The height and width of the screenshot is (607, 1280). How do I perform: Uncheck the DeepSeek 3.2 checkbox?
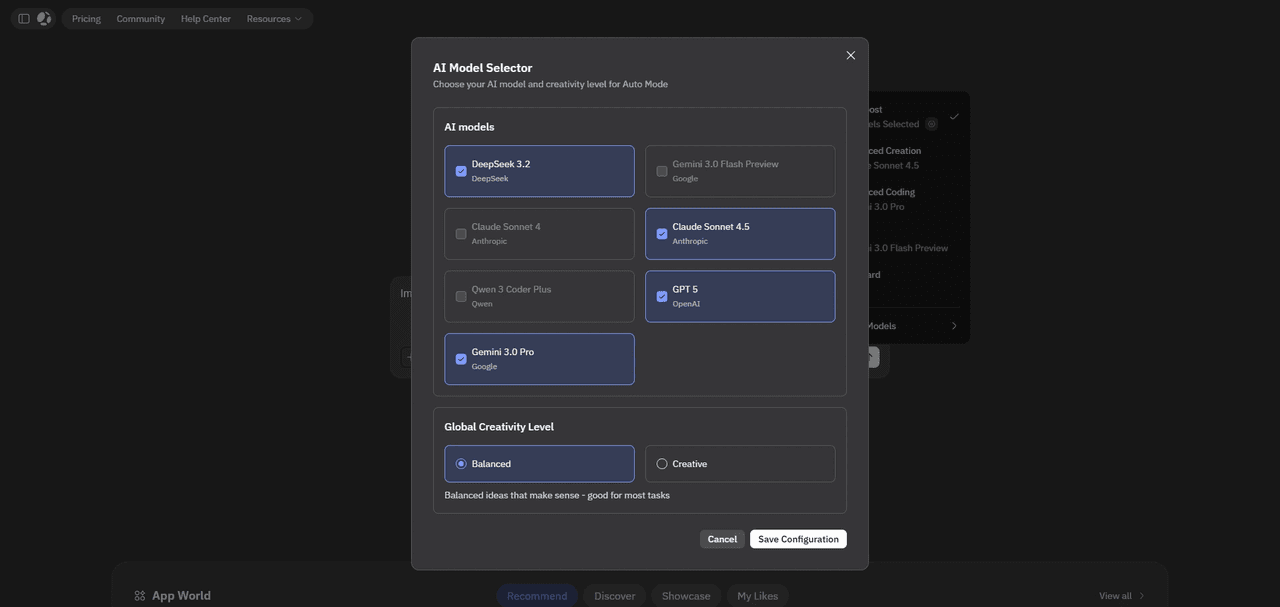pyautogui.click(x=461, y=171)
